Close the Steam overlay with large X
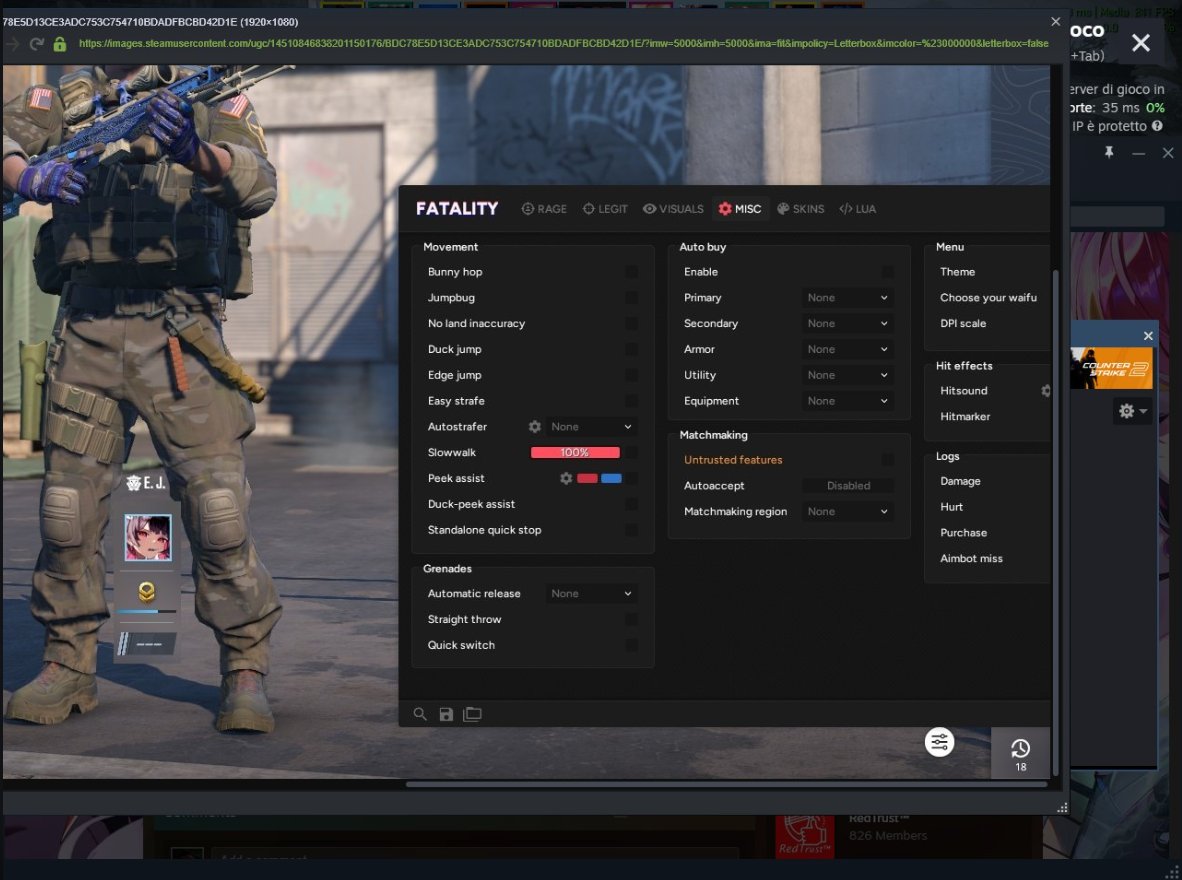 click(x=1141, y=43)
